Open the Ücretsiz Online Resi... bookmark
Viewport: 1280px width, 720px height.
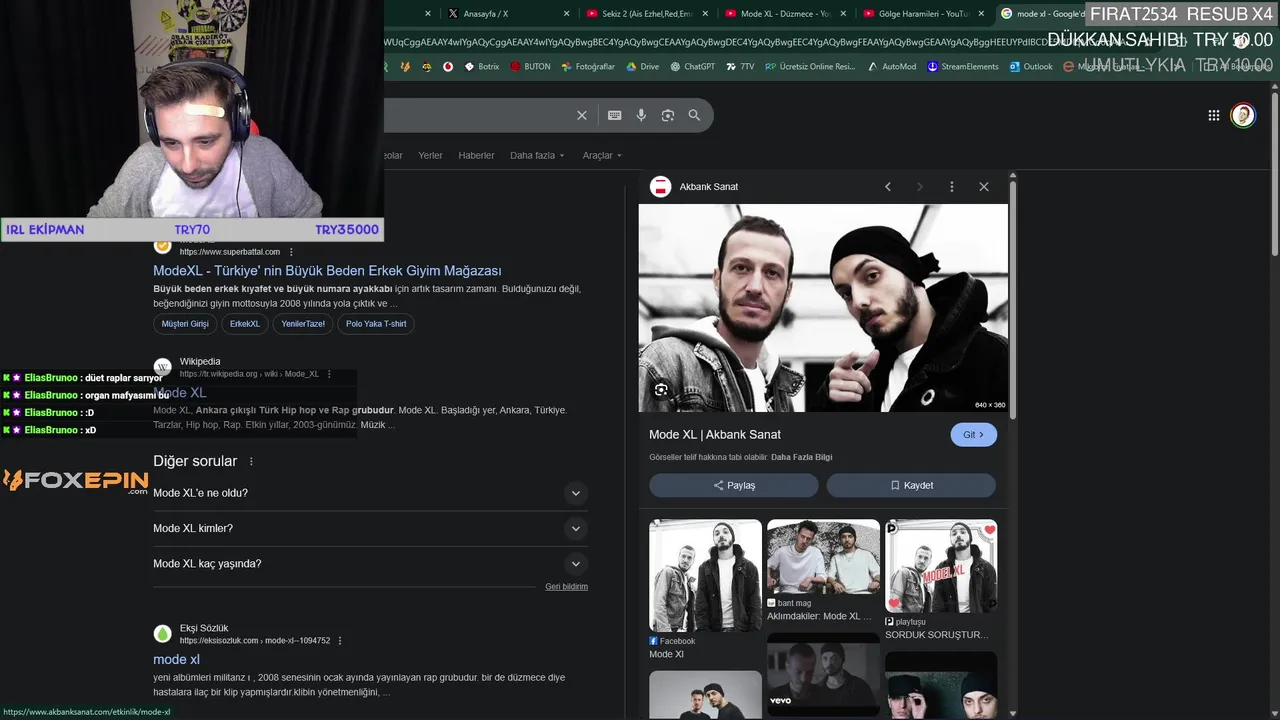click(810, 67)
